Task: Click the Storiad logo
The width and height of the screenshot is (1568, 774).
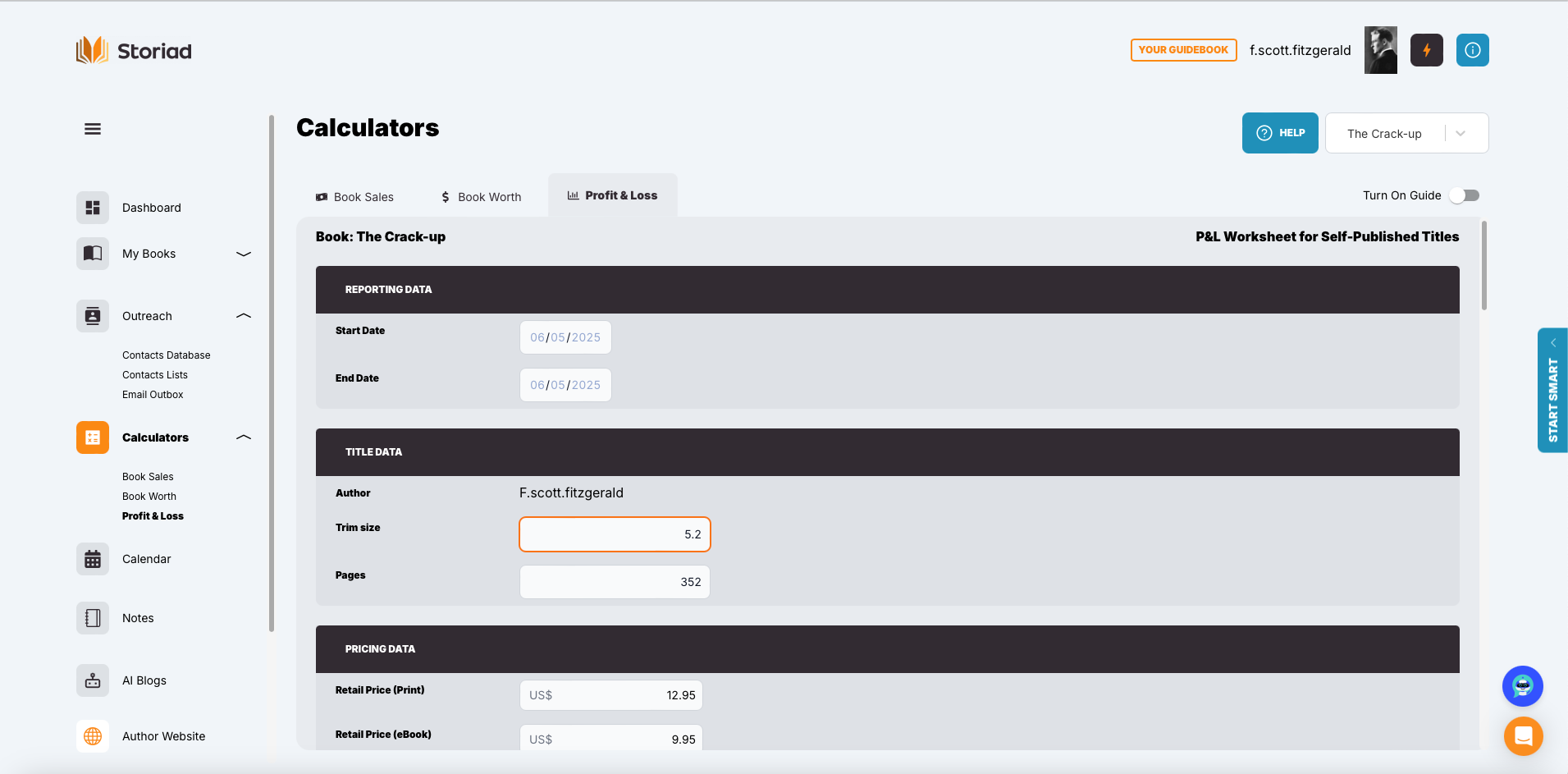Action: [134, 51]
